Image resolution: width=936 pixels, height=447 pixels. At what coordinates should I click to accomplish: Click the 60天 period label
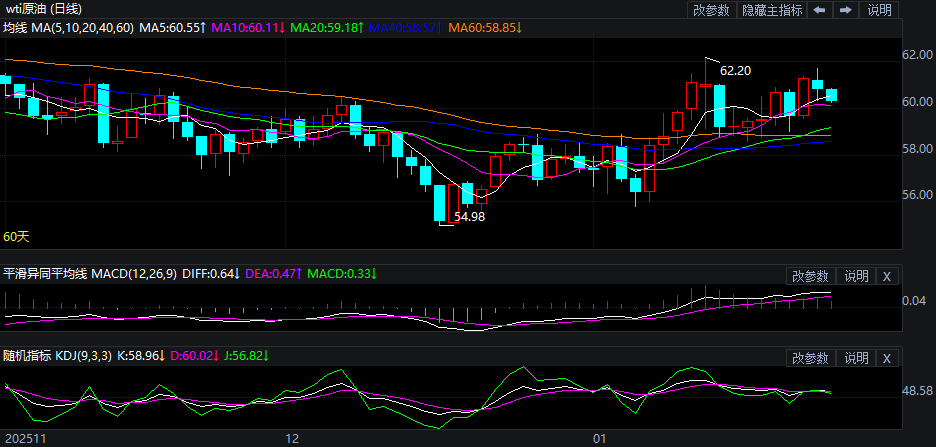click(16, 237)
